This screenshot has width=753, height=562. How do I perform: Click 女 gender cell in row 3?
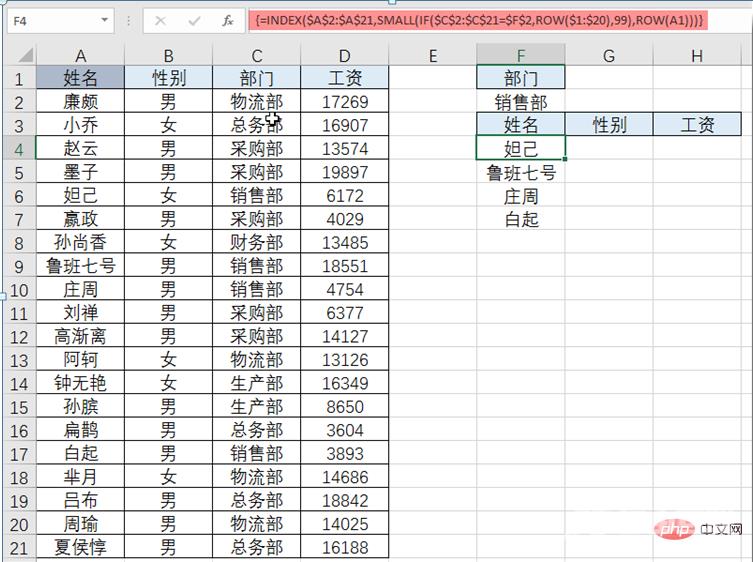pyautogui.click(x=168, y=125)
